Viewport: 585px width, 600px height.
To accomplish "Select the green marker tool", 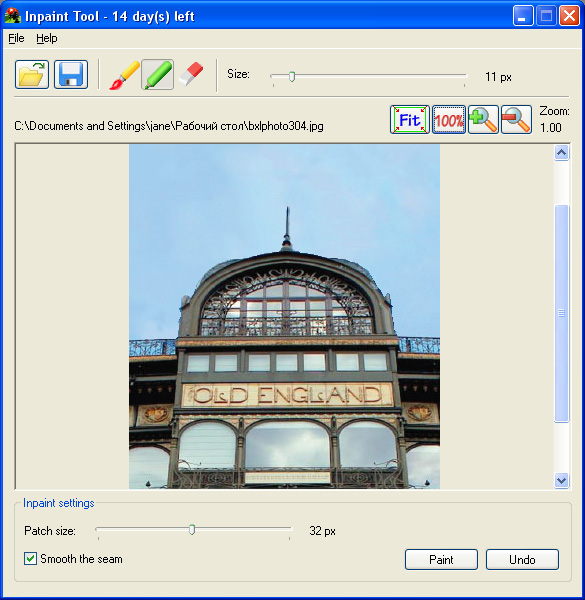I will pos(158,75).
